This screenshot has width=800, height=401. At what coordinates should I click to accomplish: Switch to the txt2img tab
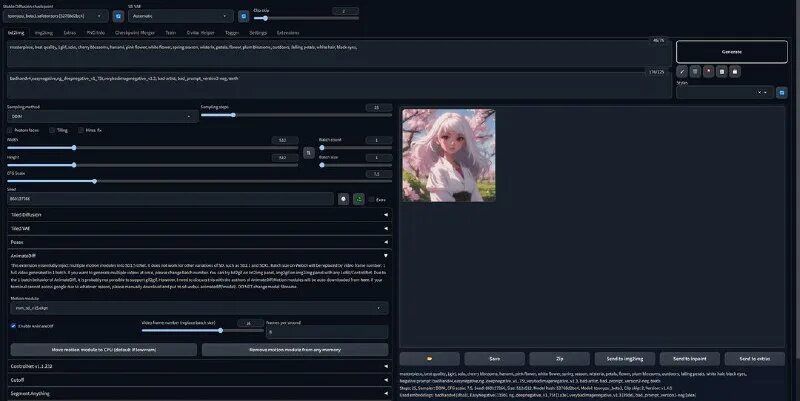16,33
